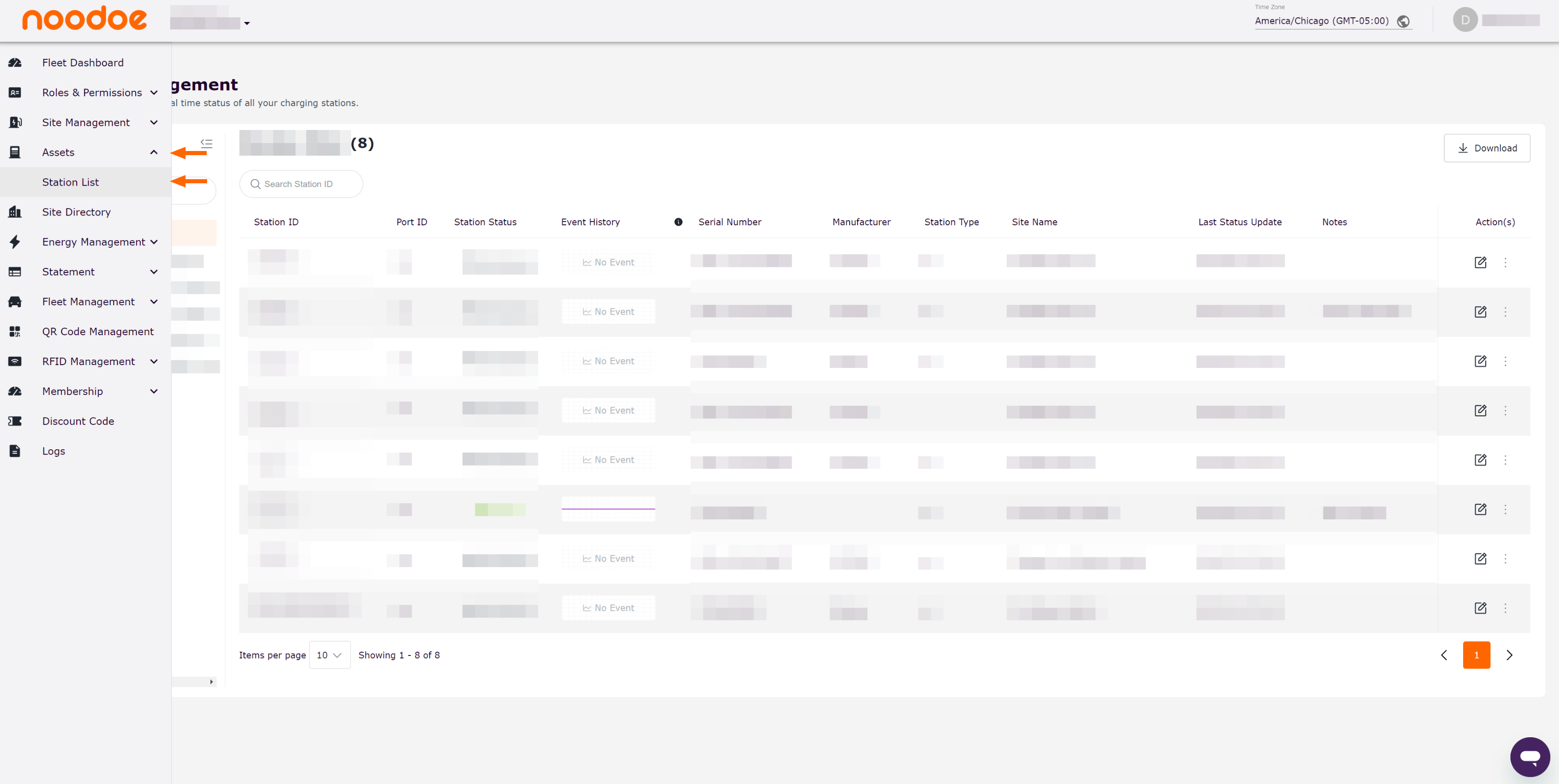
Task: Select Station List in sidebar
Action: tap(70, 182)
